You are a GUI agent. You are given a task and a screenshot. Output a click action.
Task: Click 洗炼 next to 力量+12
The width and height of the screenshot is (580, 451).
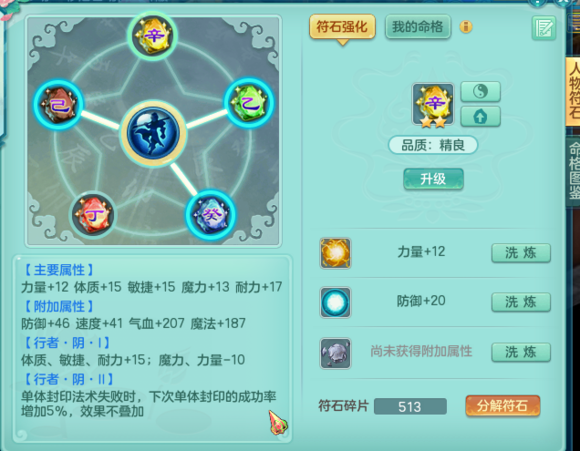521,253
